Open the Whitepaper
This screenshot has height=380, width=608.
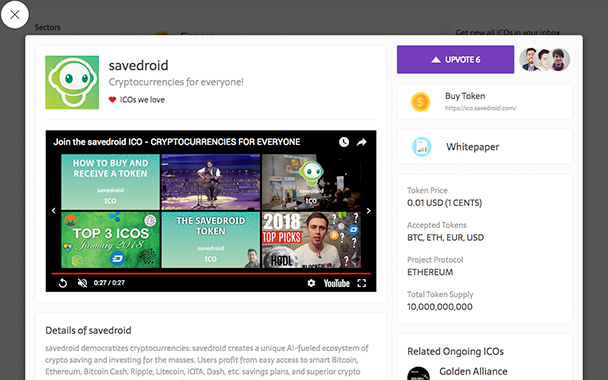[x=485, y=147]
